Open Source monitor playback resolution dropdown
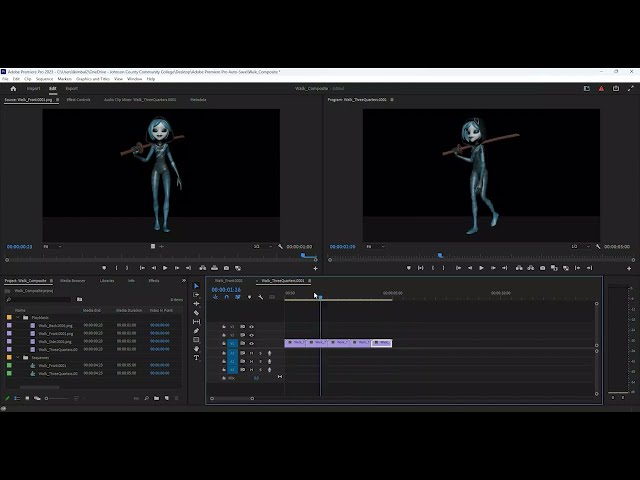 pyautogui.click(x=262, y=247)
